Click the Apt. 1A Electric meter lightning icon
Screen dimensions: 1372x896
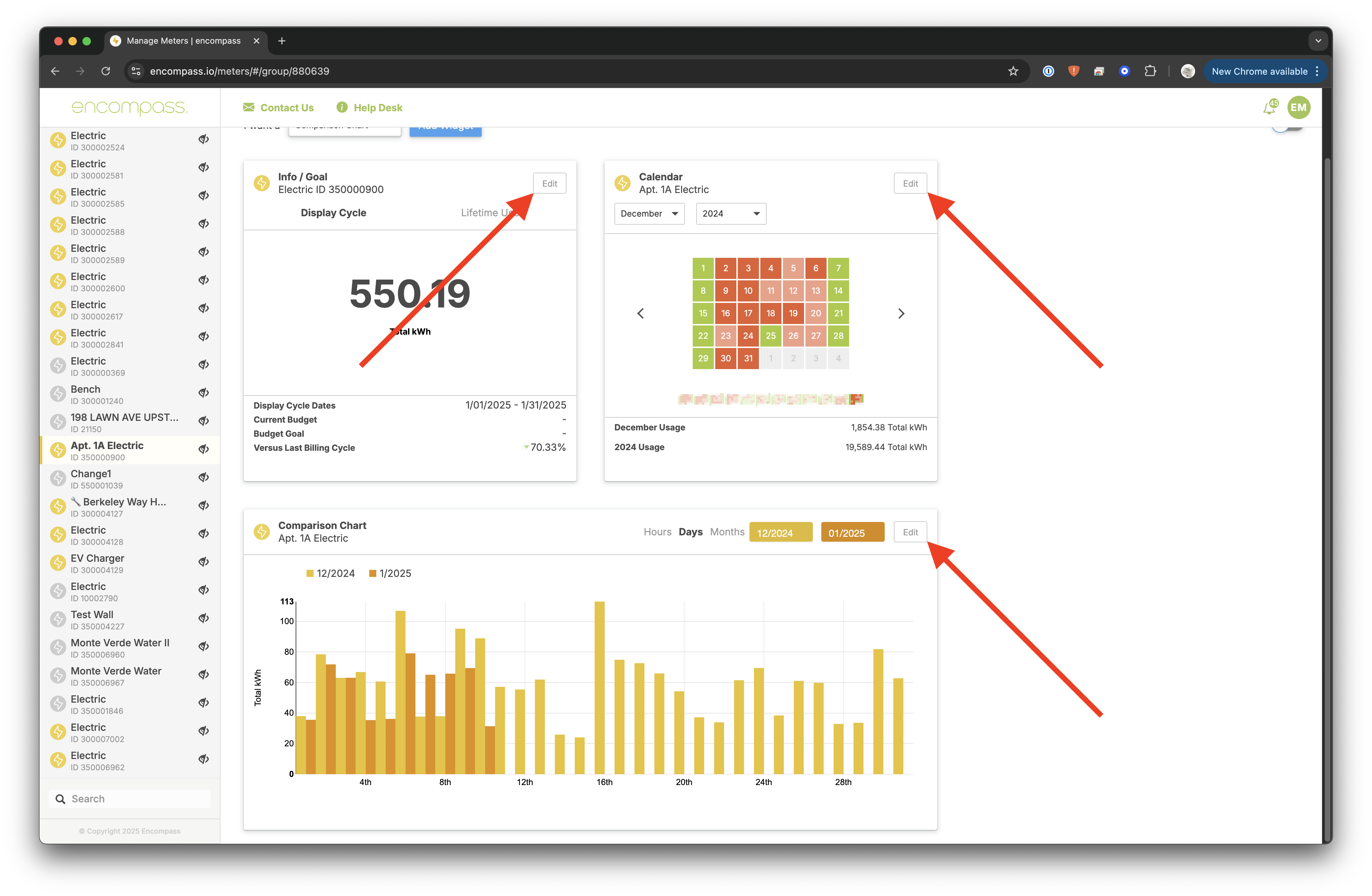58,450
